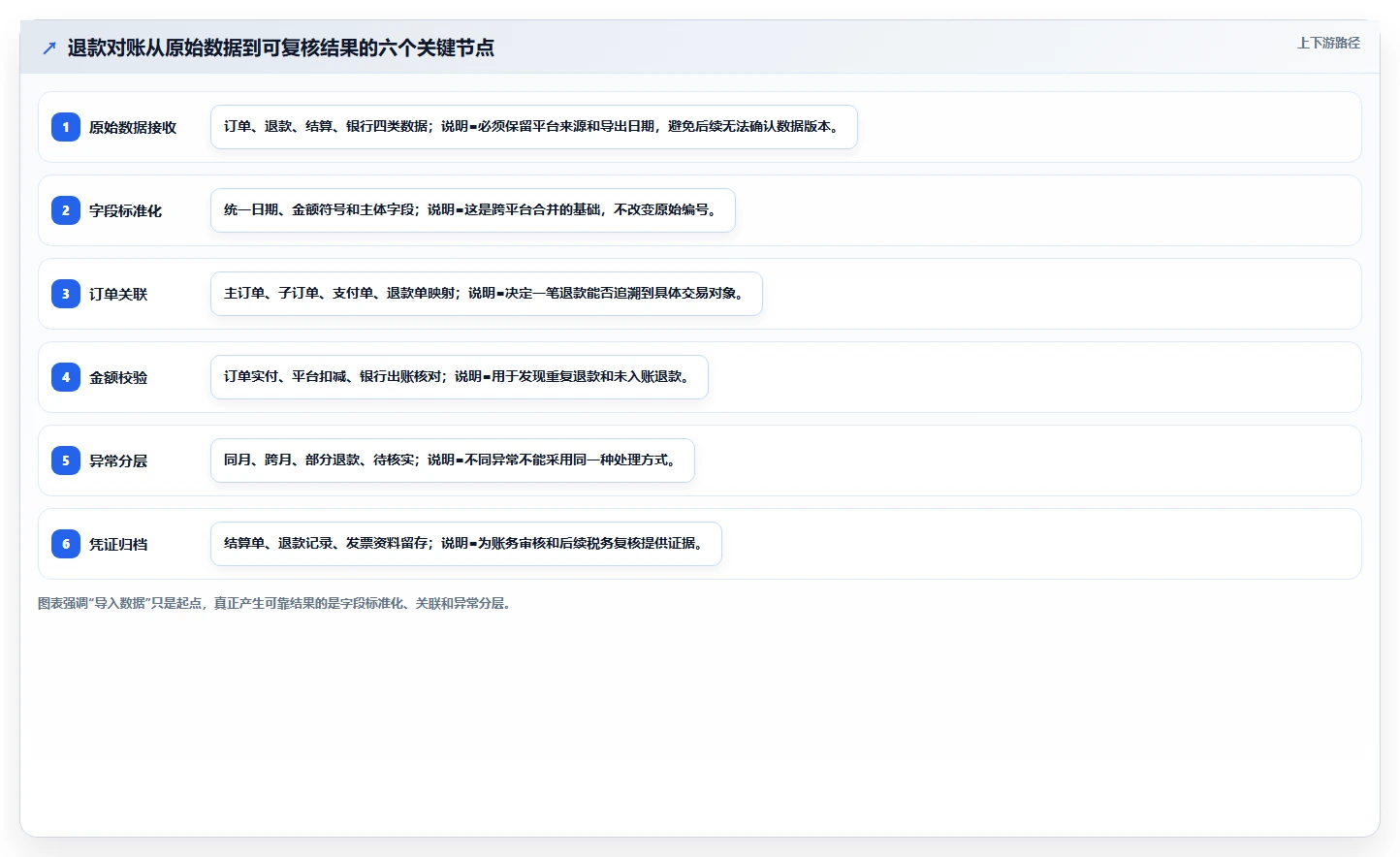Image resolution: width=1400 pixels, height=857 pixels.
Task: Open the description box starting with 订单、退款、结算
Action: click(x=534, y=127)
